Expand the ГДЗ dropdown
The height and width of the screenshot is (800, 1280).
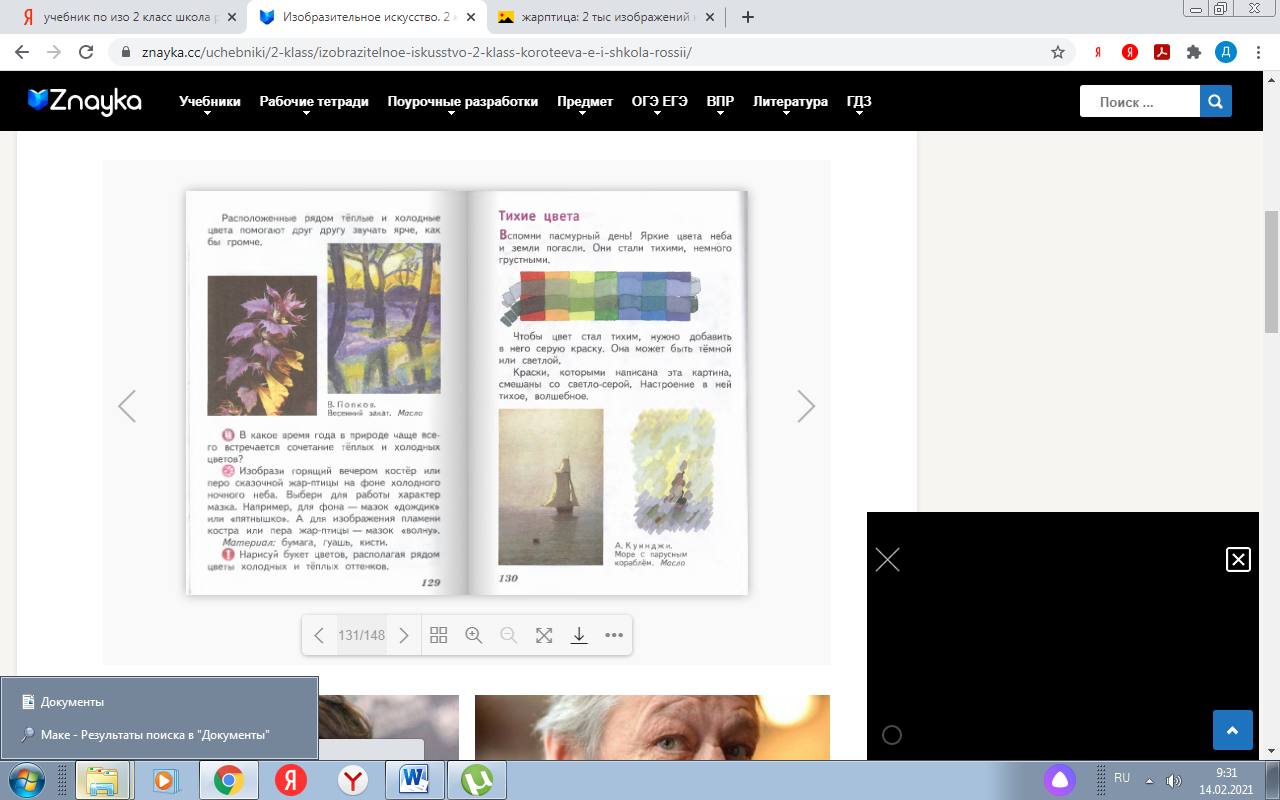[859, 102]
